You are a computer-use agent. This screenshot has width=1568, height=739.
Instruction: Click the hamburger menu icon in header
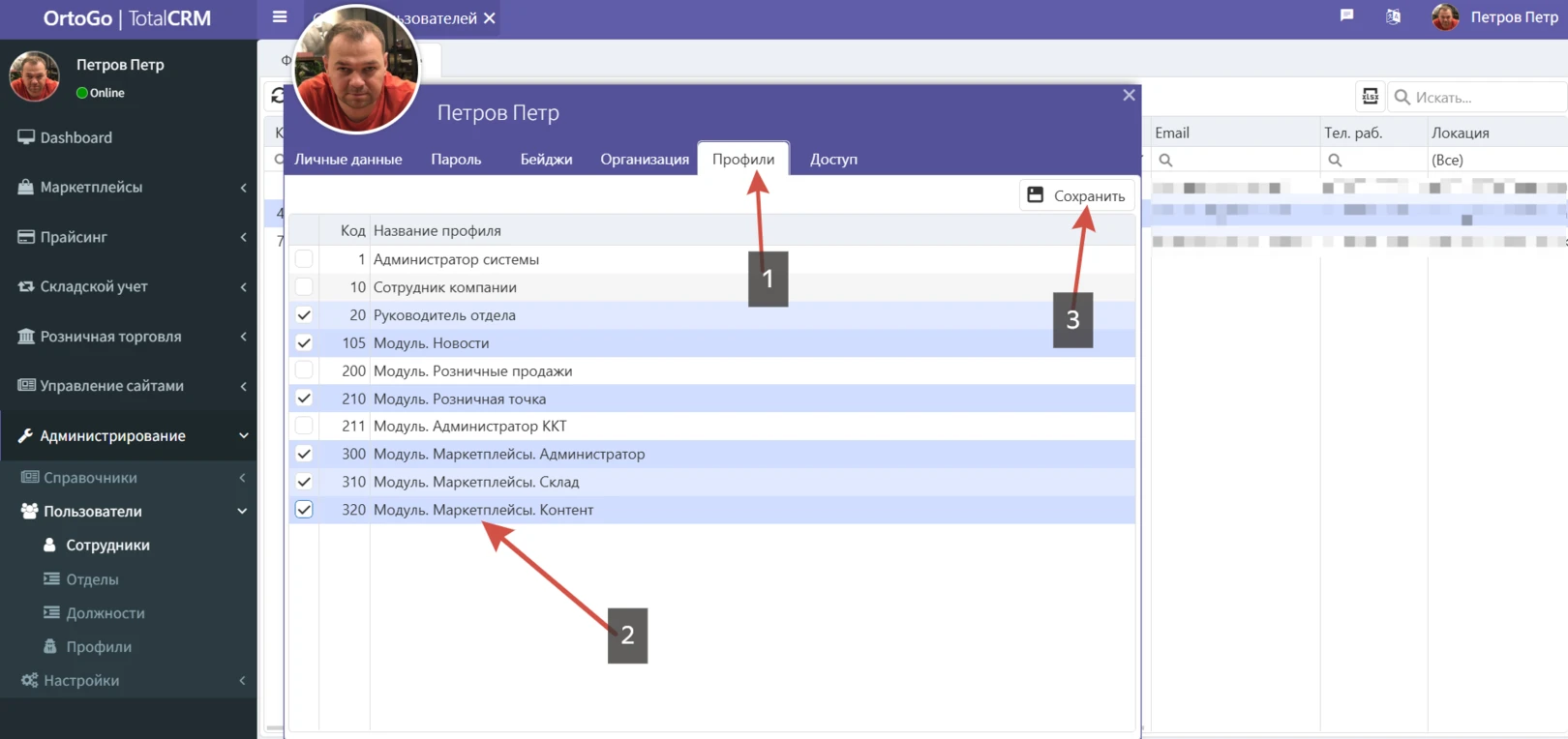point(280,16)
